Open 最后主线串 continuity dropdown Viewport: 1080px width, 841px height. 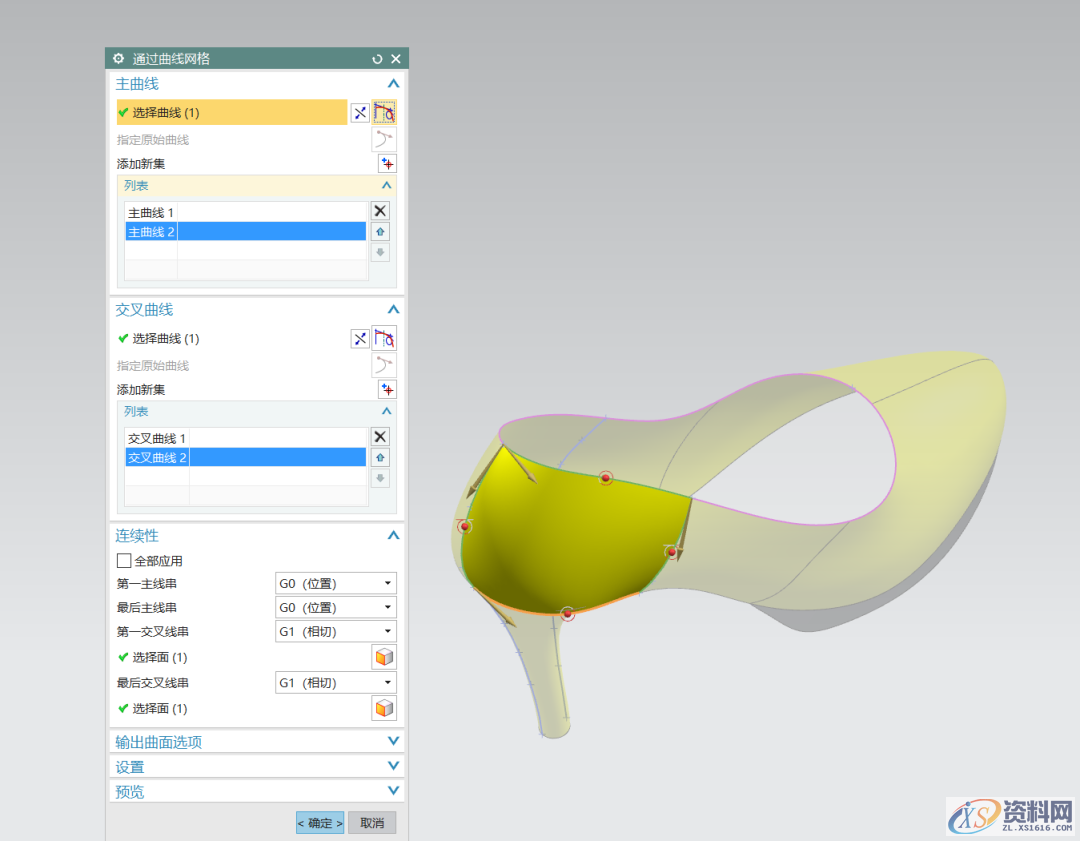(336, 607)
